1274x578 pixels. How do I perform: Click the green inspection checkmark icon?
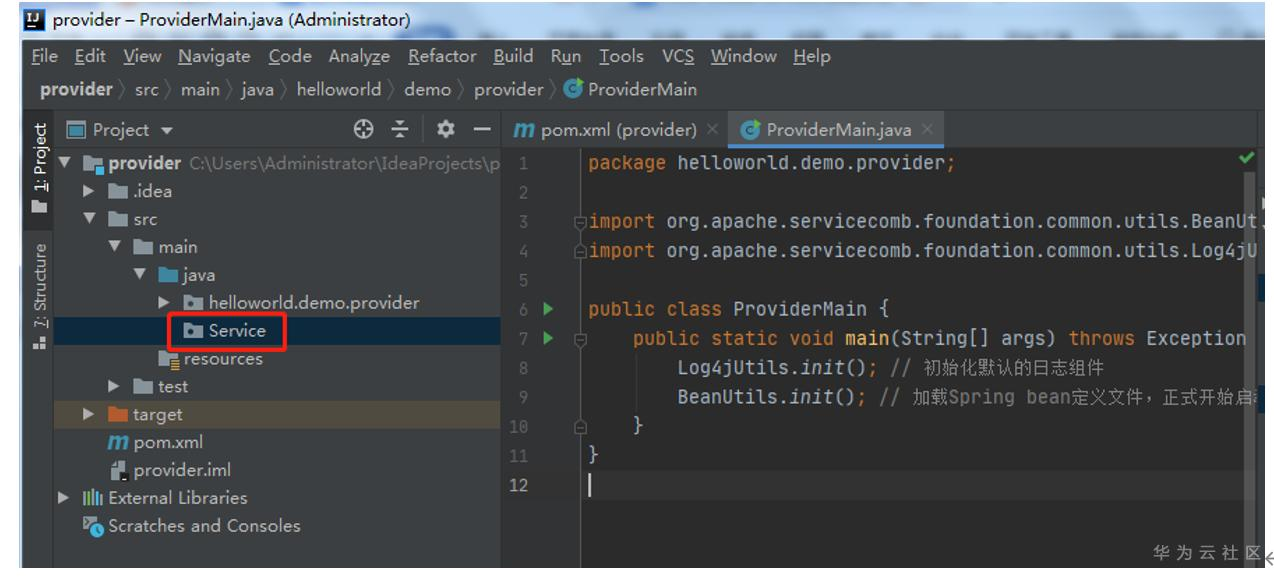point(1246,158)
